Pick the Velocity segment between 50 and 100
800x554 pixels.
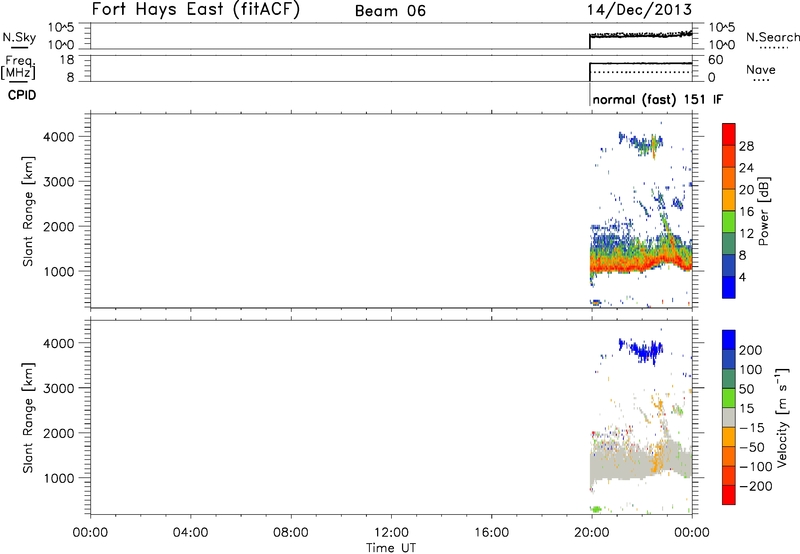coord(729,379)
